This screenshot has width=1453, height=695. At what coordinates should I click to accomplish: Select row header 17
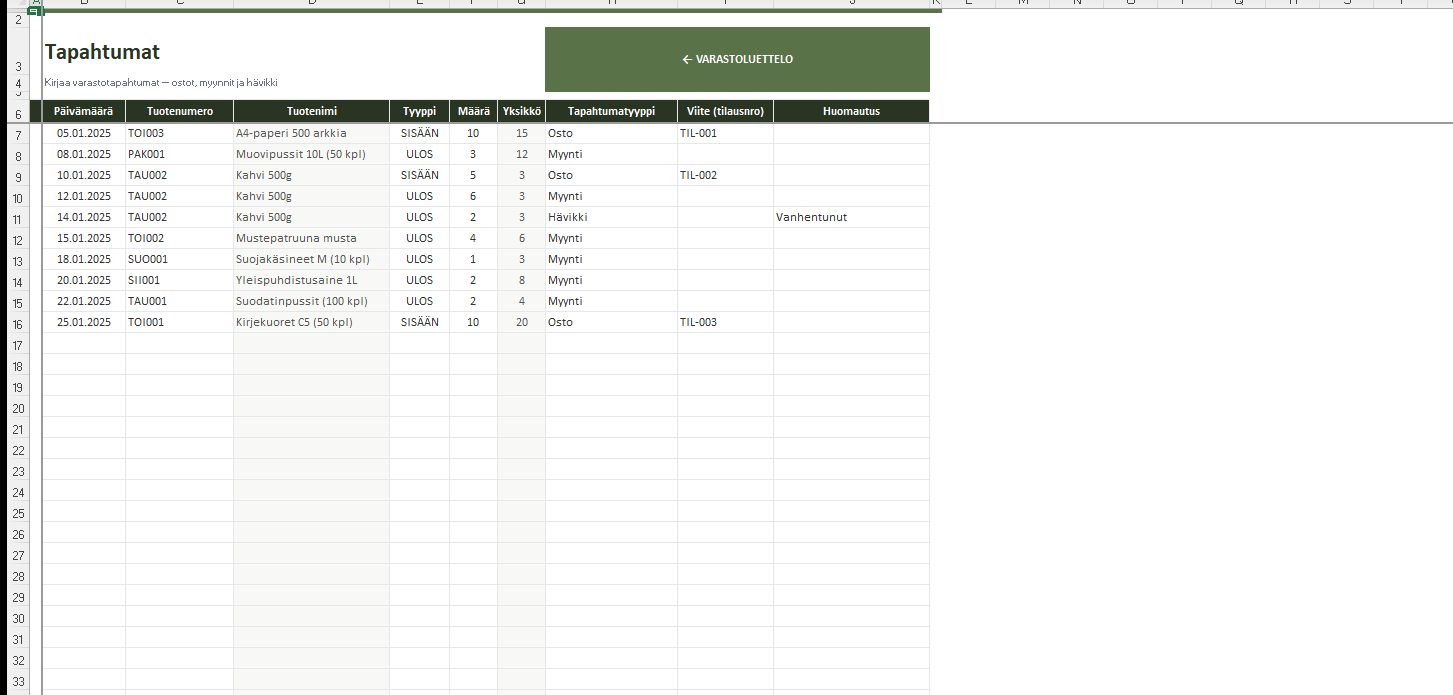16,345
